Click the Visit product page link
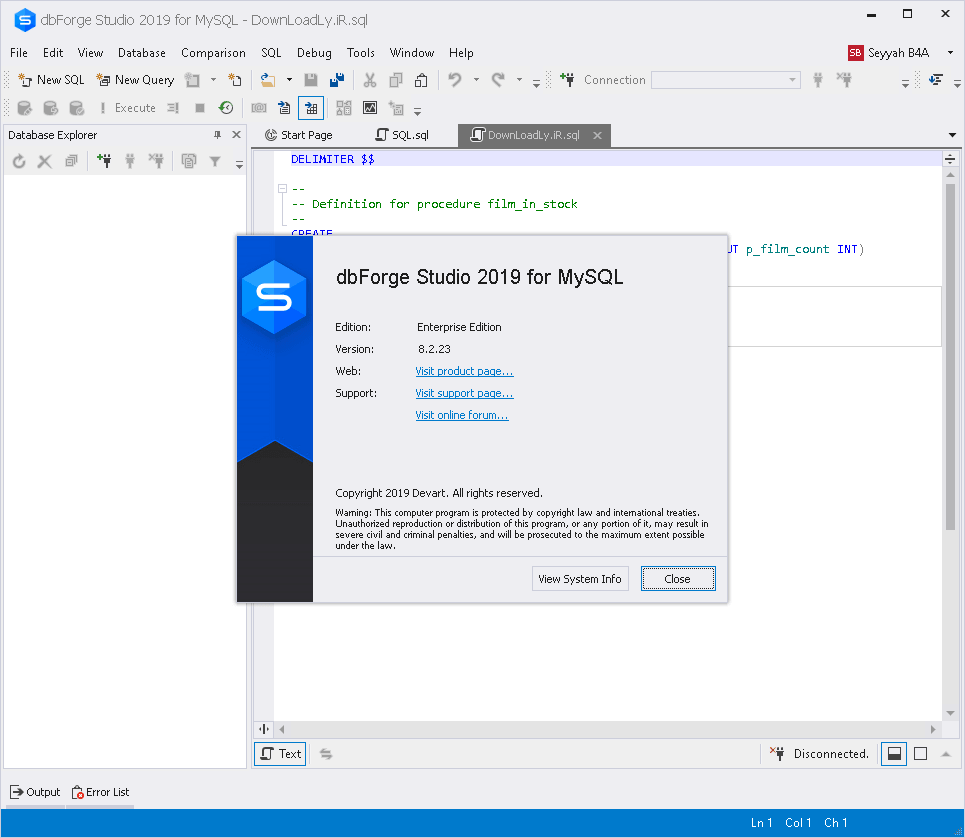 tap(464, 371)
